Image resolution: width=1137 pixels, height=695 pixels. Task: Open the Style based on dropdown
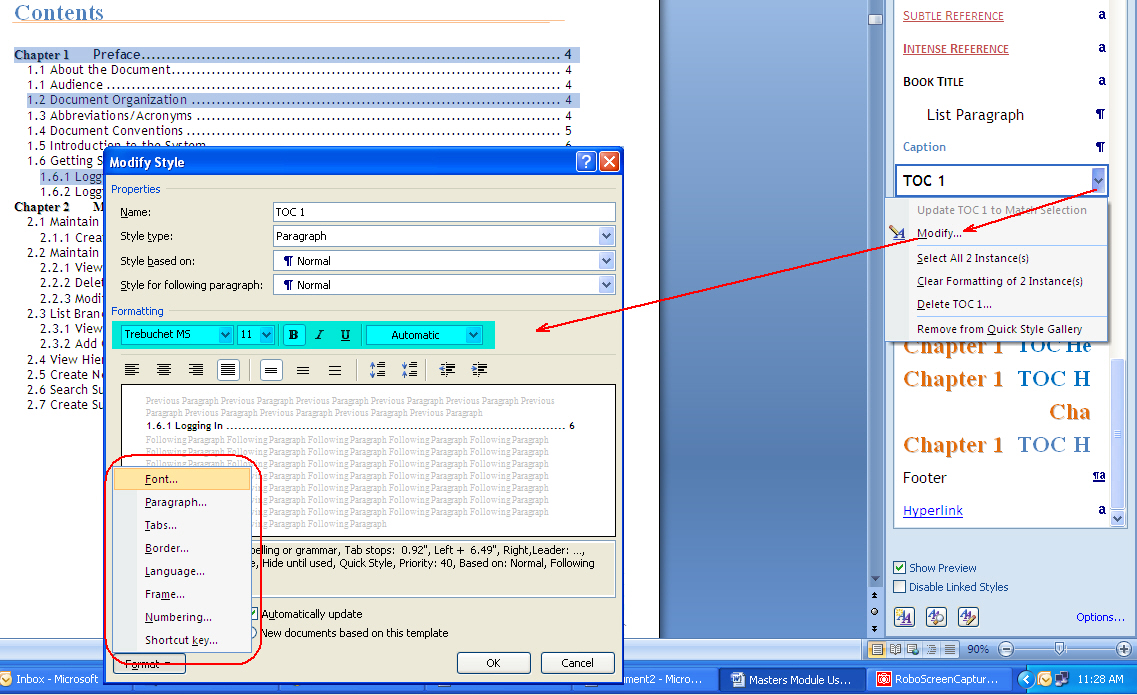(605, 260)
